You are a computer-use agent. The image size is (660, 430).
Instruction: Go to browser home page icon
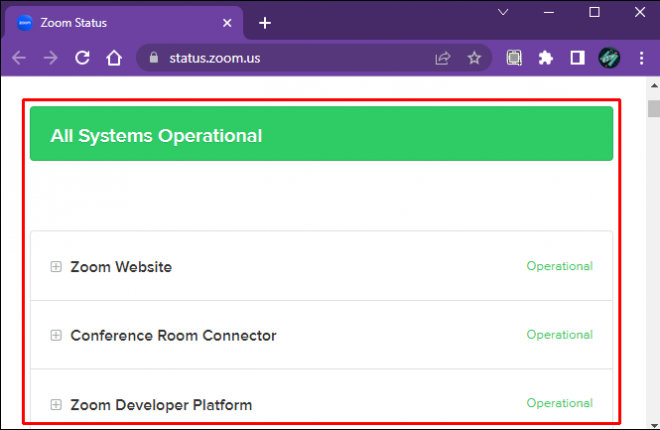115,58
